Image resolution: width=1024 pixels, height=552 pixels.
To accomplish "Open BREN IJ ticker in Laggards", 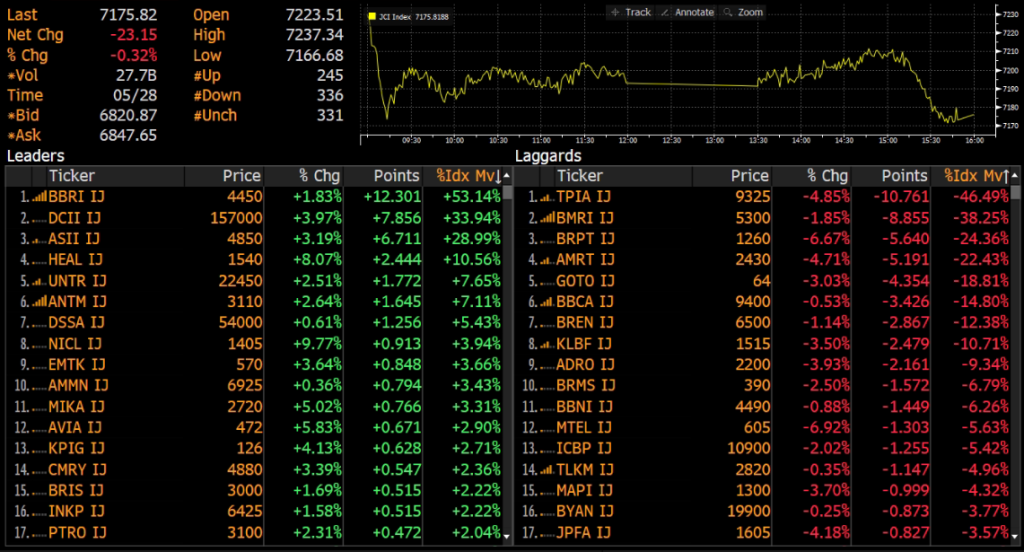I will coord(585,323).
